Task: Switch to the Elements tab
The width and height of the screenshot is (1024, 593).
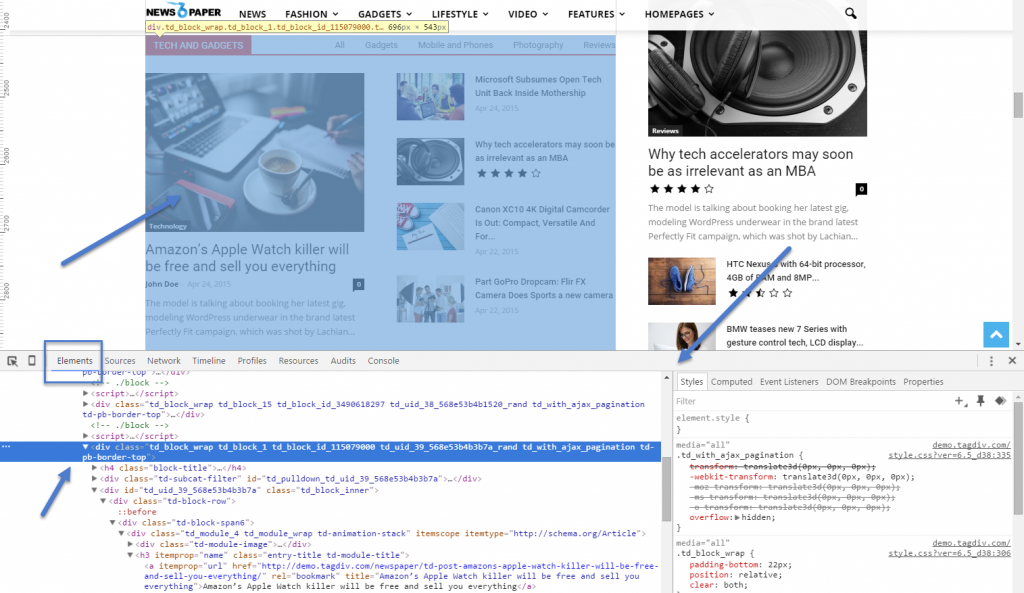Action: point(74,361)
